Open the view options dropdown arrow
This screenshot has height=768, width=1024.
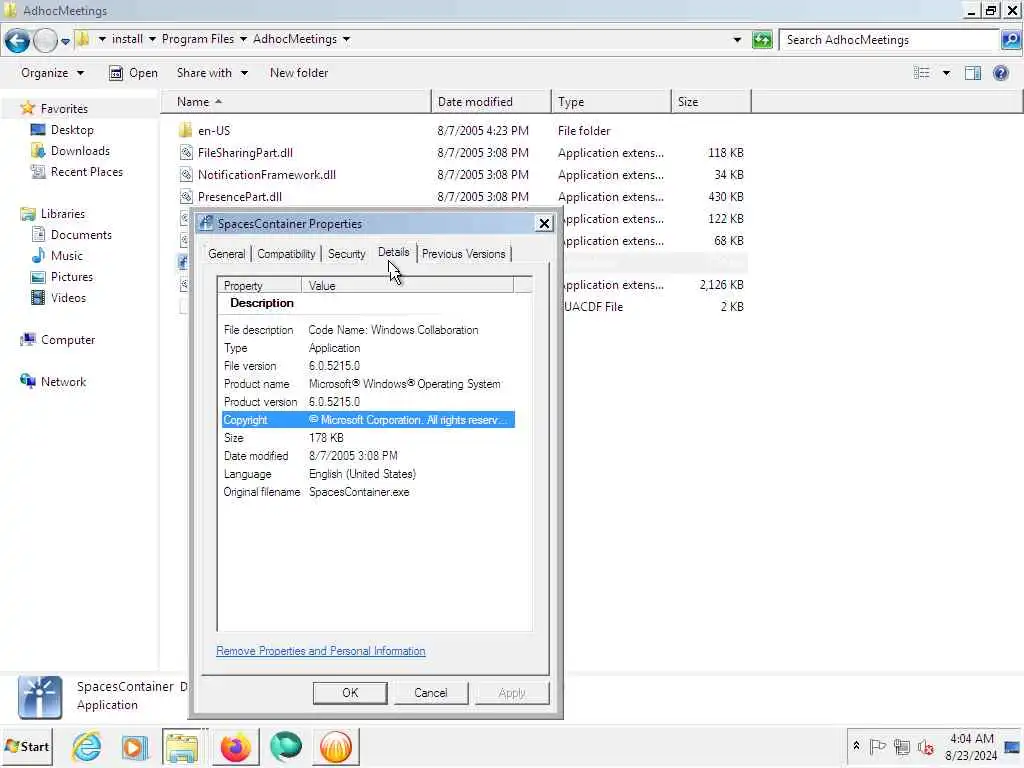946,73
